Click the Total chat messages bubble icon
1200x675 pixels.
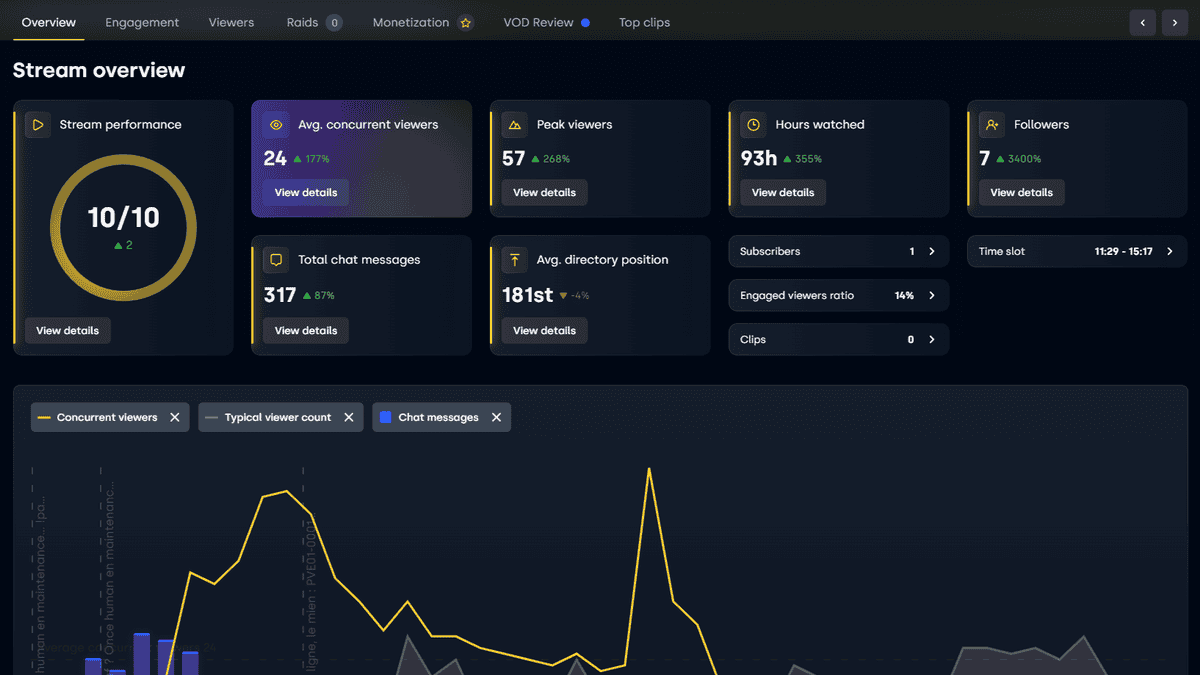(x=276, y=260)
